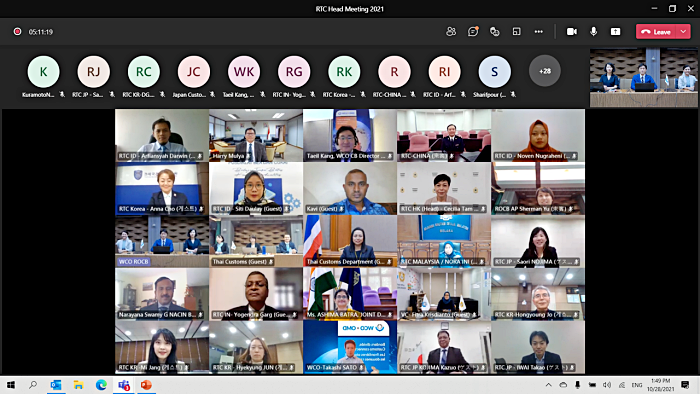Image resolution: width=700 pixels, height=394 pixels.
Task: Open Outlook from the taskbar
Action: pos(56,385)
